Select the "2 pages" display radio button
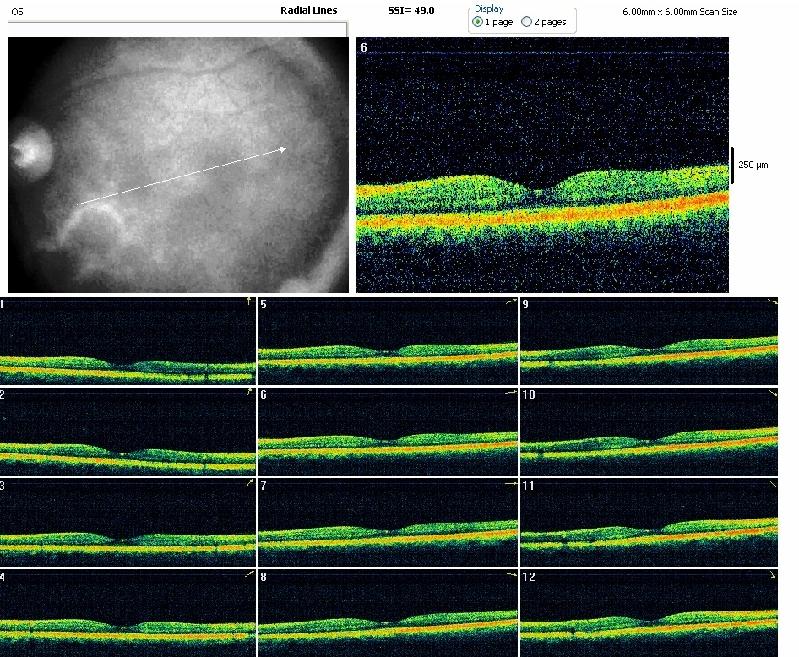799x657 pixels. coord(526,21)
